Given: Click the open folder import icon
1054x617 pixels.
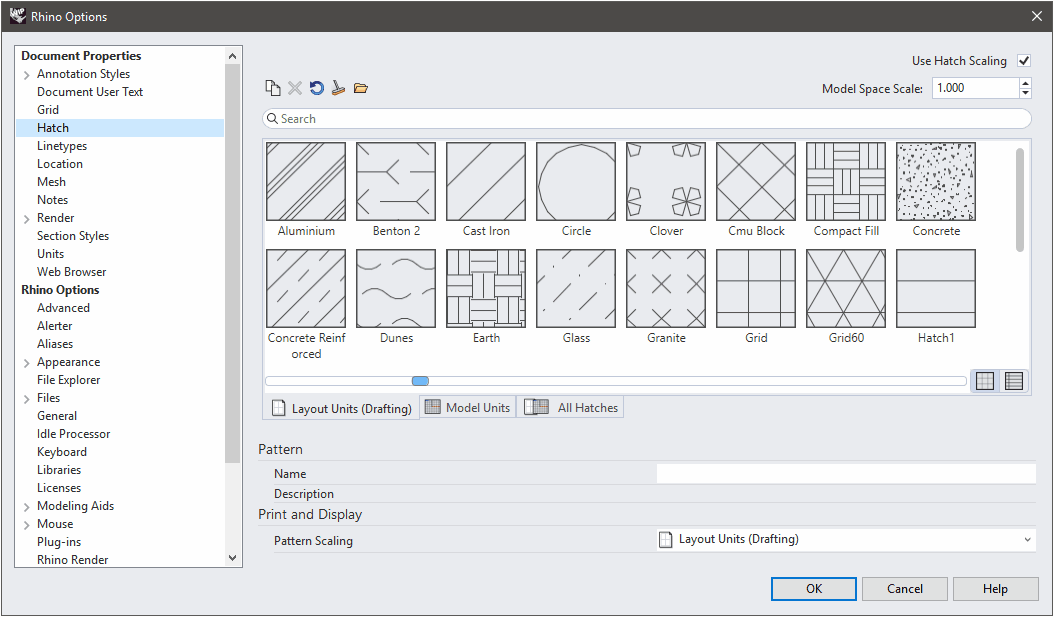Looking at the screenshot, I should tap(361, 88).
